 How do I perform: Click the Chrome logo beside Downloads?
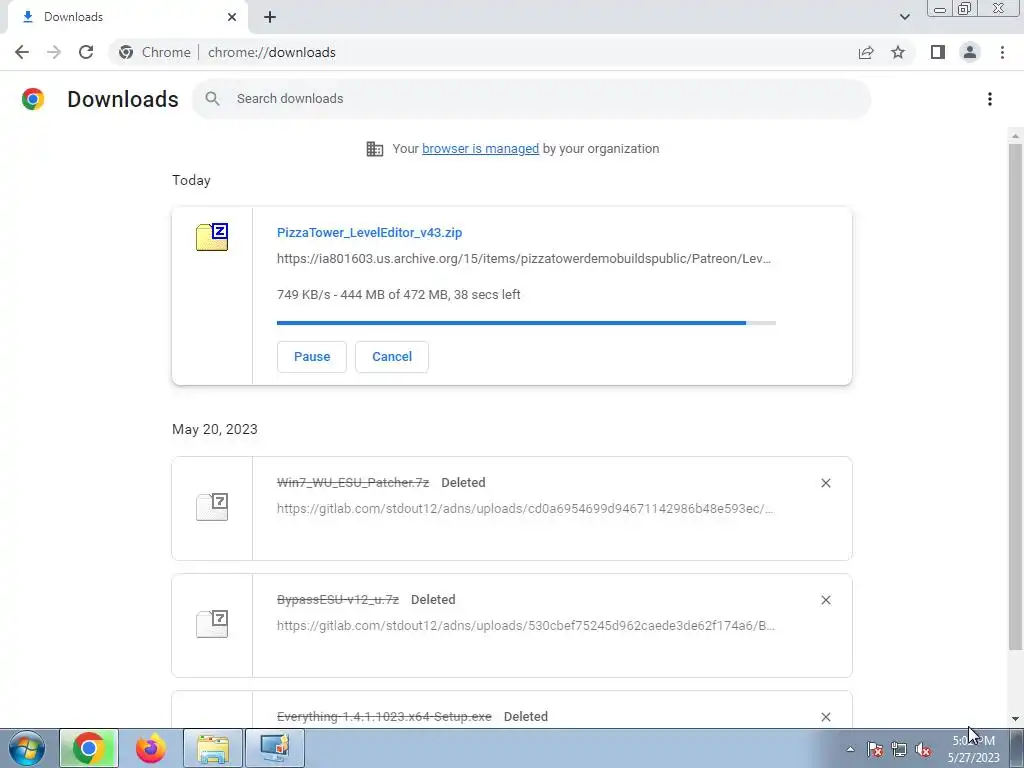(33, 99)
